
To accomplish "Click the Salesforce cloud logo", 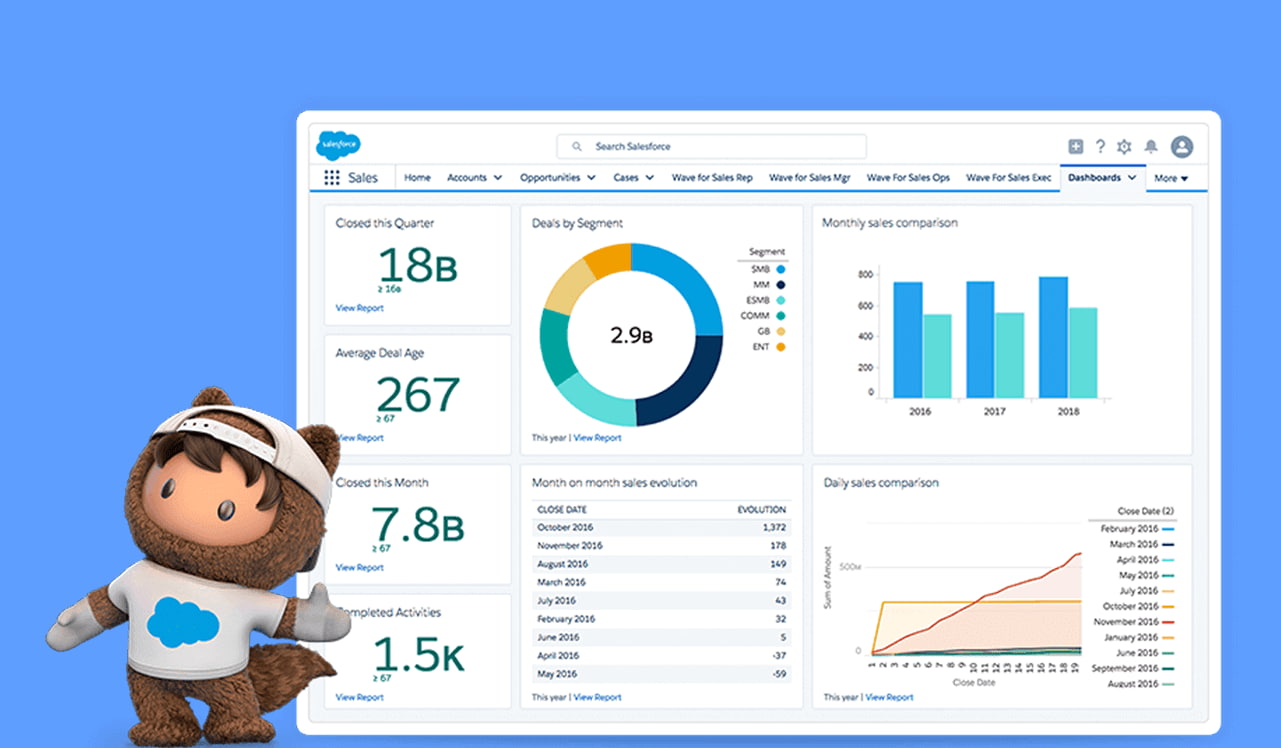I will pos(338,146).
